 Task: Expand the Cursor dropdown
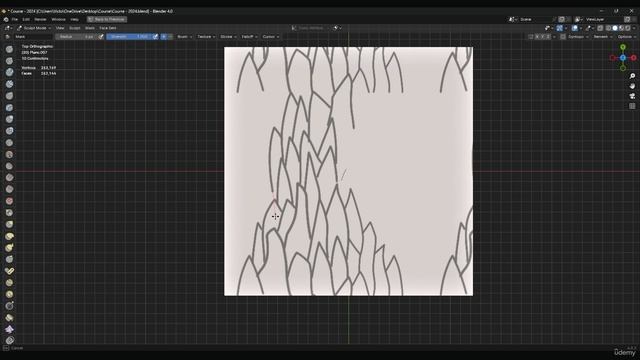point(271,37)
